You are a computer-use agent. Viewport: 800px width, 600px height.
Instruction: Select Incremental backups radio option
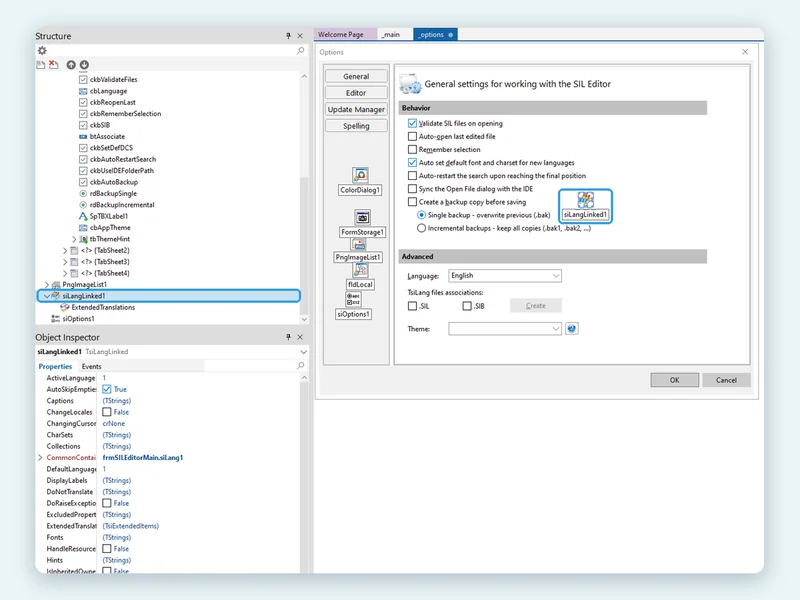coord(421,228)
